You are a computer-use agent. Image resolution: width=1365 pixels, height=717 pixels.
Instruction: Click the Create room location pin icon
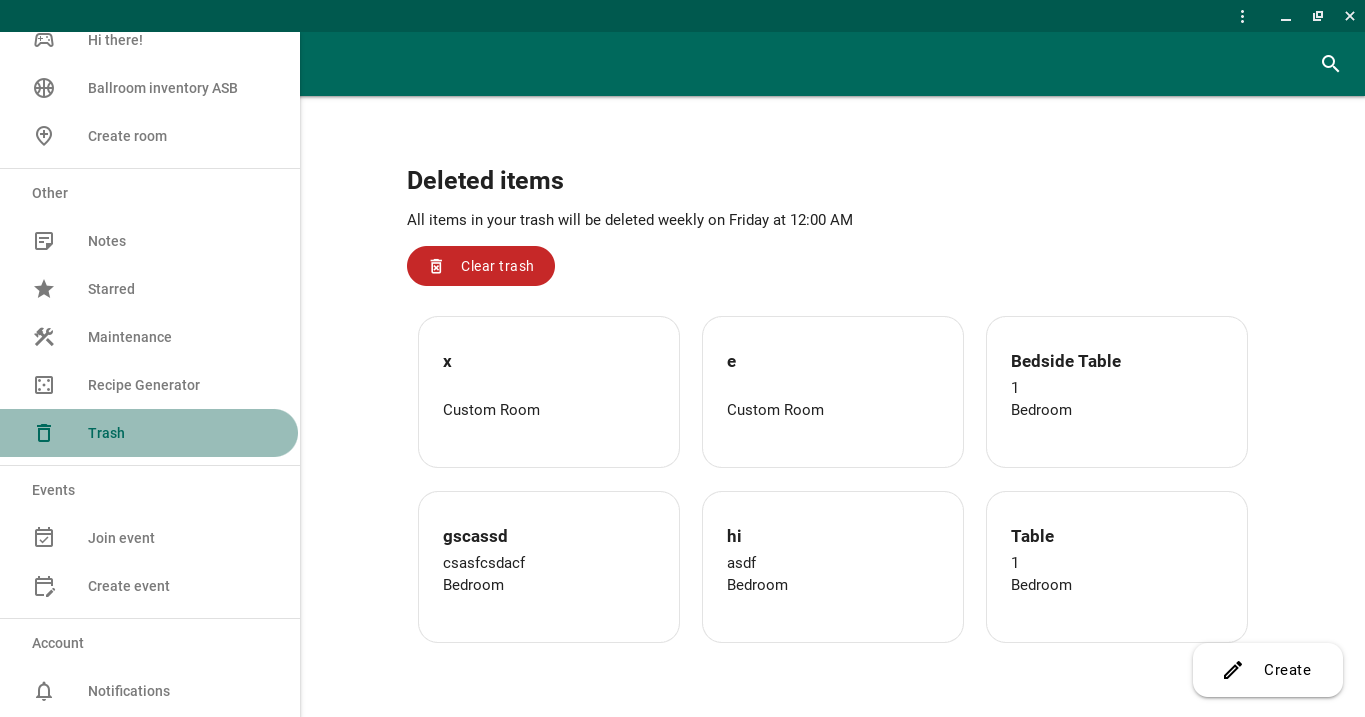(x=44, y=135)
